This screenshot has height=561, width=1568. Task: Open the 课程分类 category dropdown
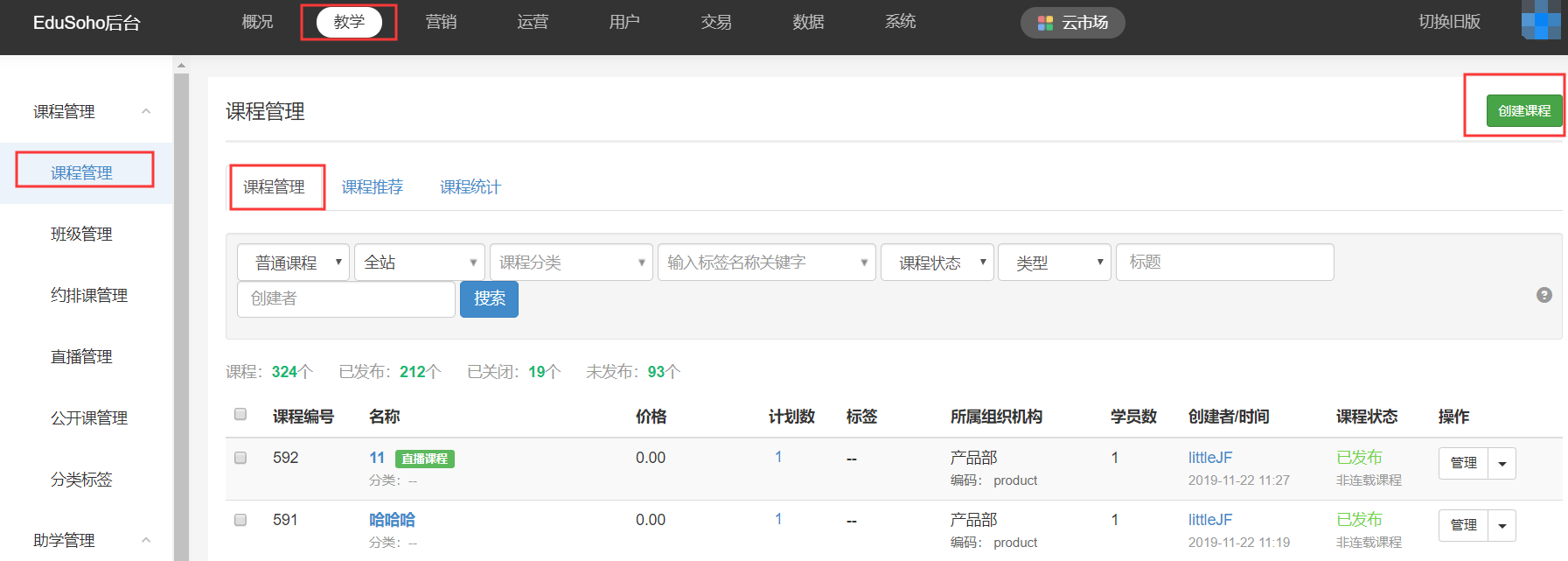571,263
